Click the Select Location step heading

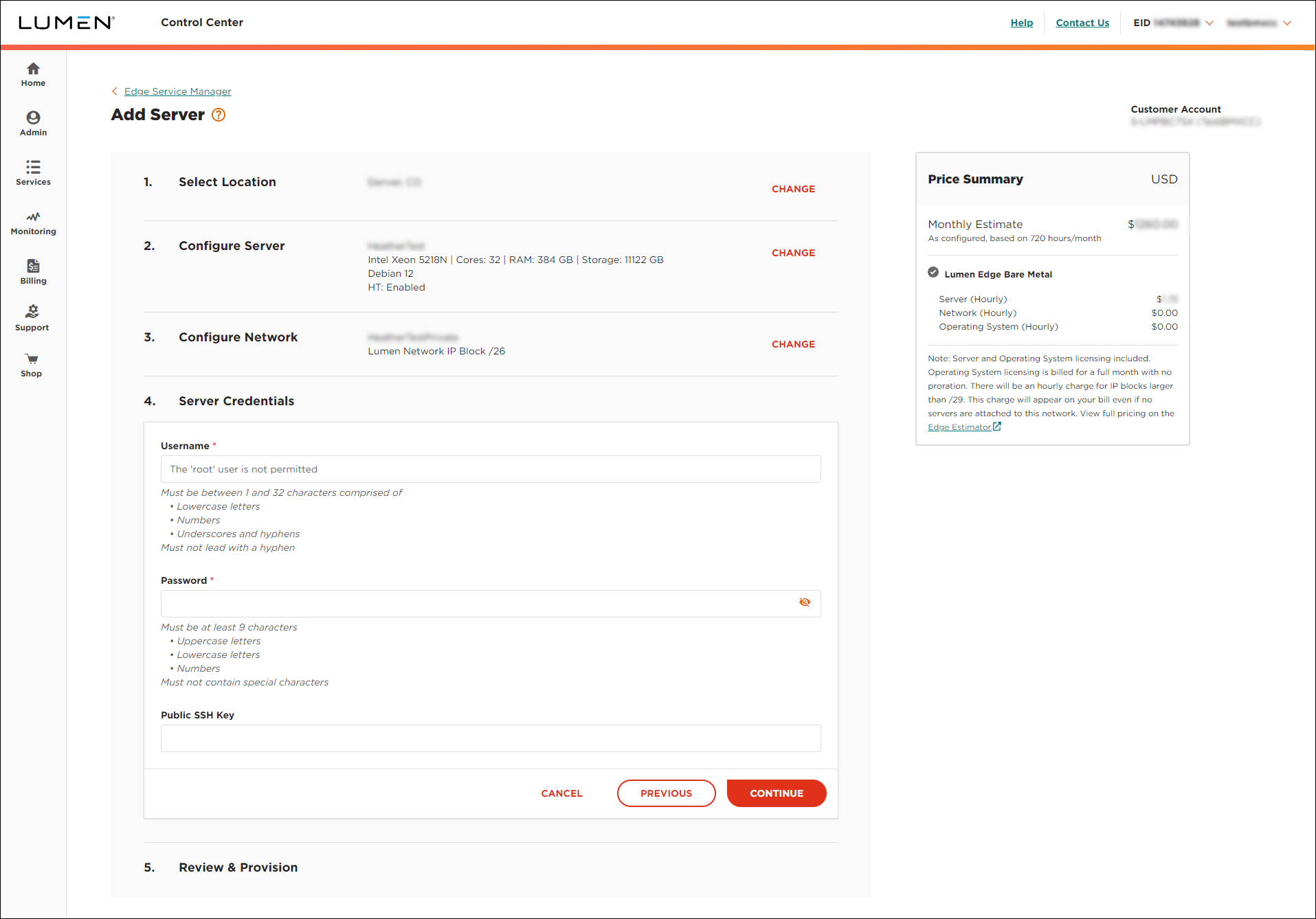227,182
